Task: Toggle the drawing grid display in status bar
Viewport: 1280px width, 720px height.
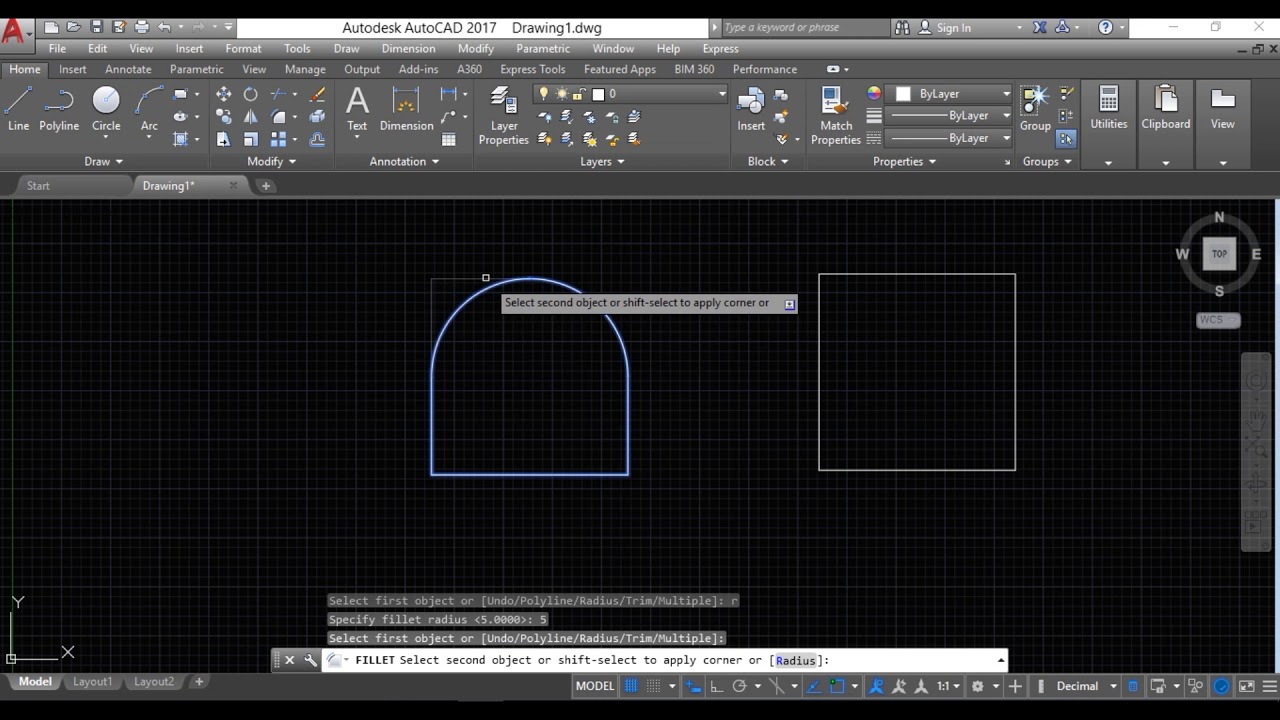Action: pyautogui.click(x=631, y=686)
